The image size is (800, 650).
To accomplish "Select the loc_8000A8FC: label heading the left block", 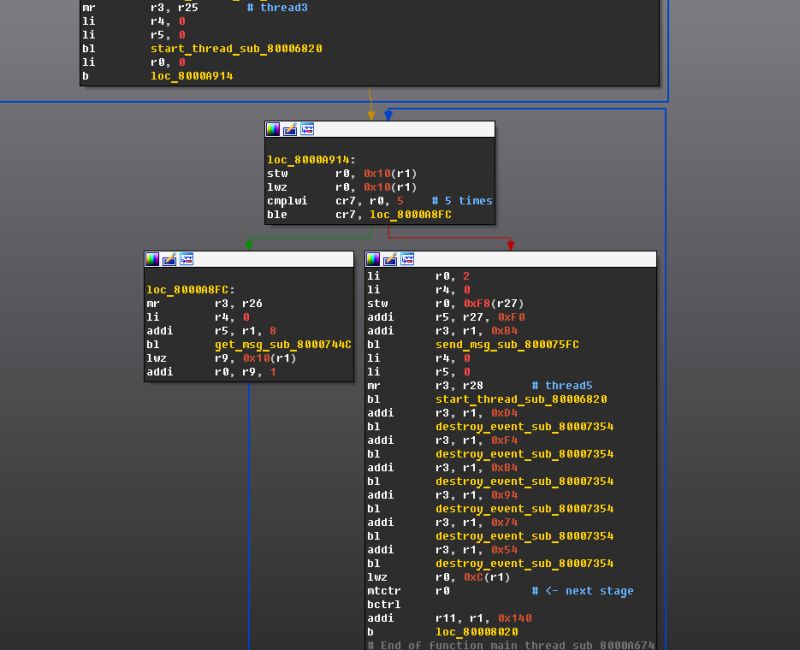I will [190, 290].
